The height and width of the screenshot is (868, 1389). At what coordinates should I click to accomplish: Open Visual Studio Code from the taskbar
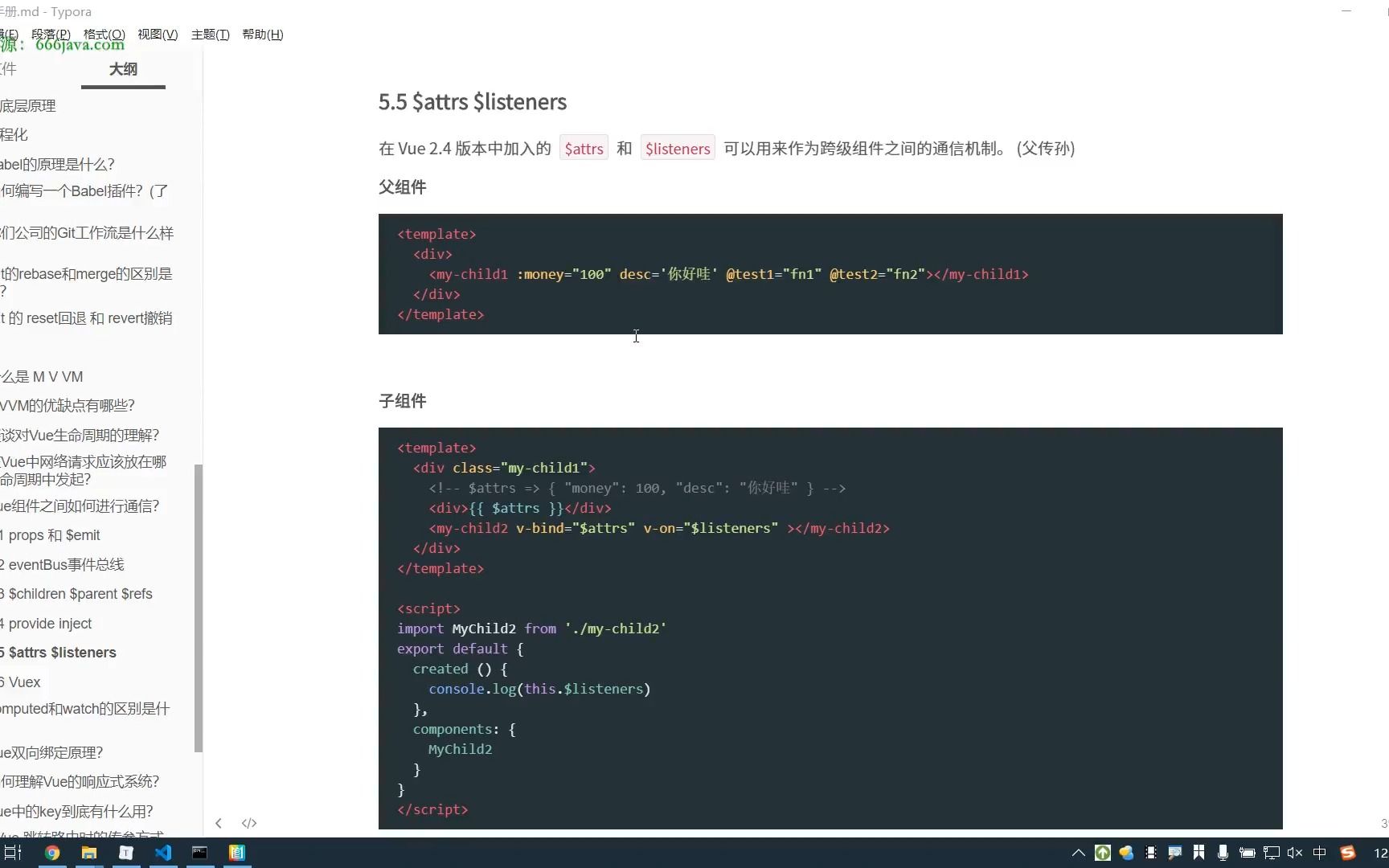pos(163,853)
